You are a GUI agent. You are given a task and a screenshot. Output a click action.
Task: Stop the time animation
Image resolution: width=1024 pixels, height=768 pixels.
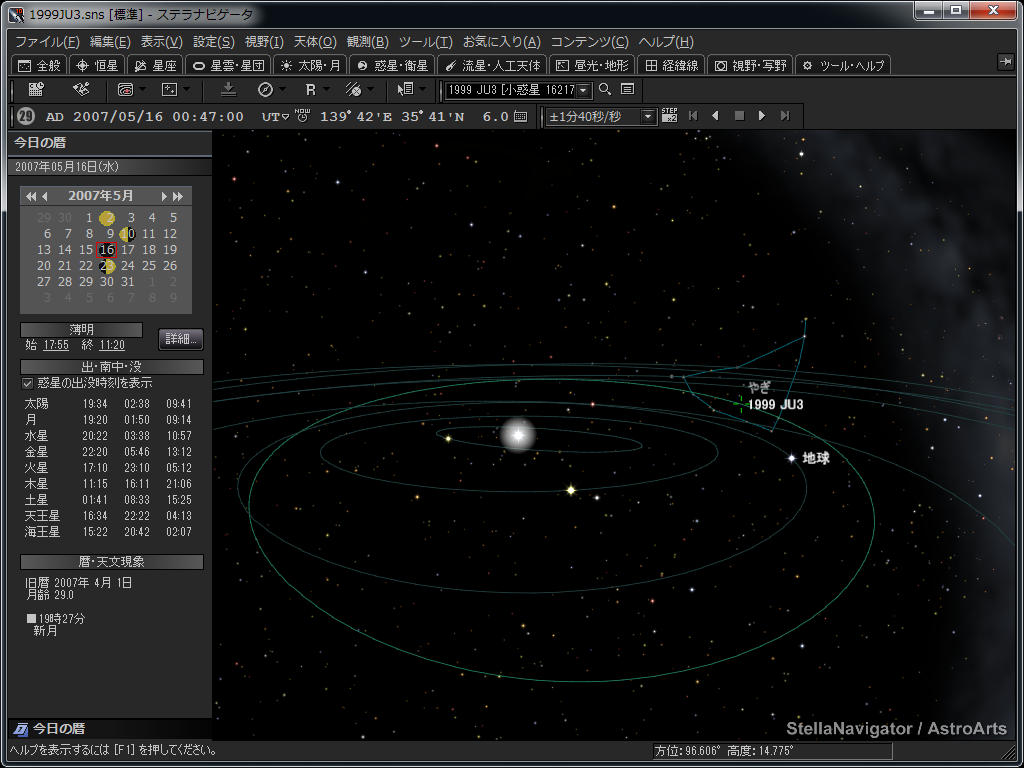click(739, 116)
